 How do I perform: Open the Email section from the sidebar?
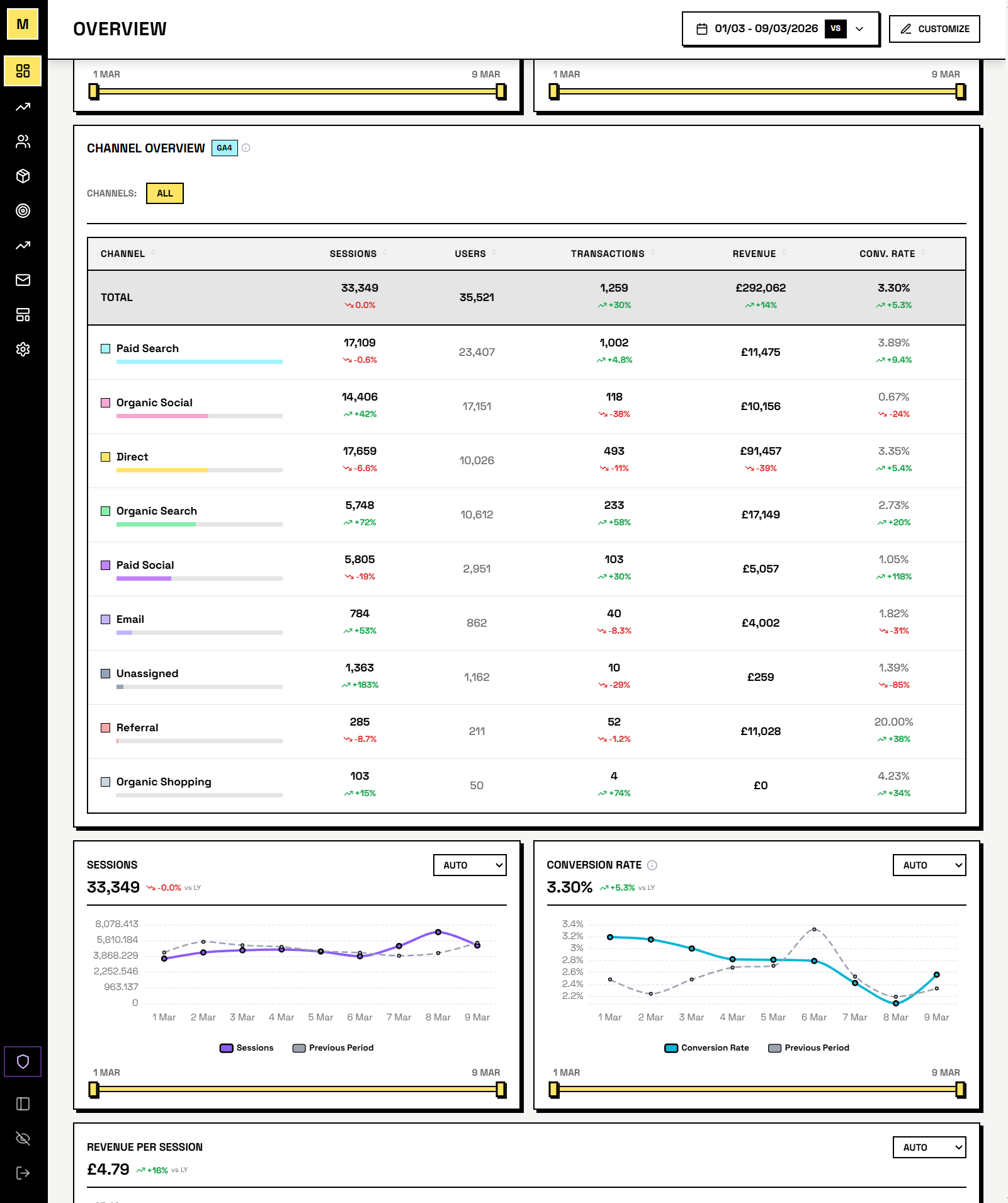point(23,280)
